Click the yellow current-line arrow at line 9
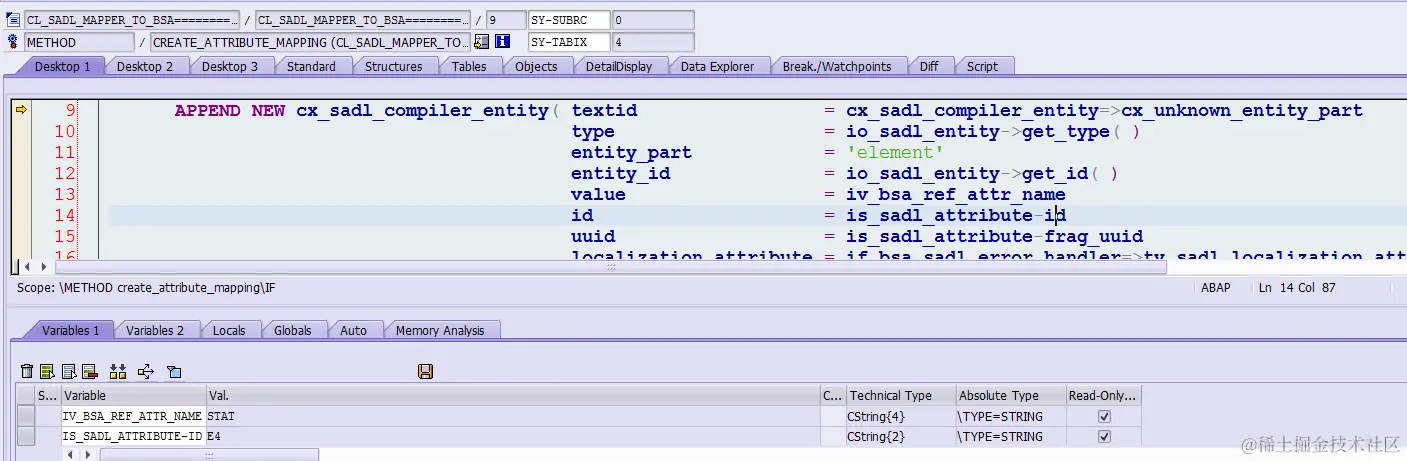Image resolution: width=1407 pixels, height=461 pixels. tap(21, 110)
